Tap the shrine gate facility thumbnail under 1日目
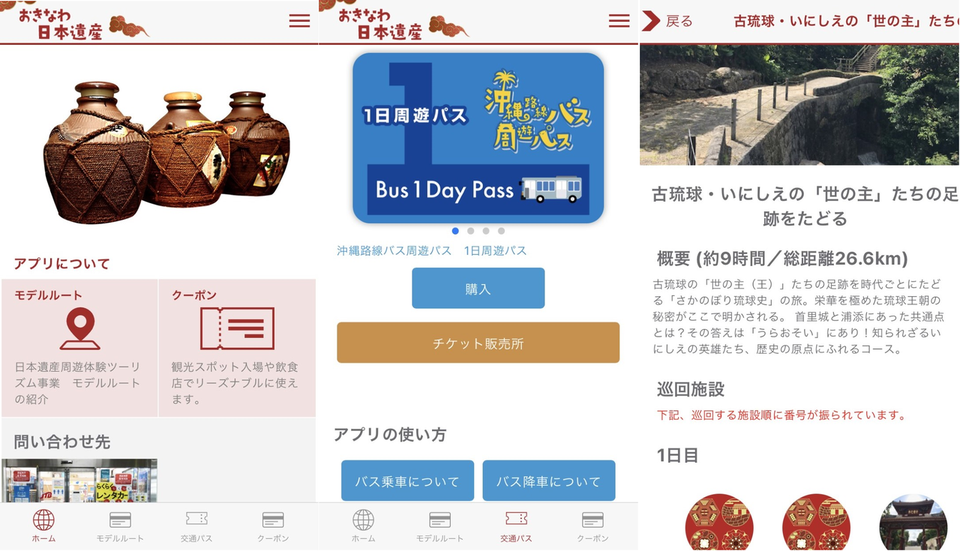960x551 pixels. (x=912, y=522)
